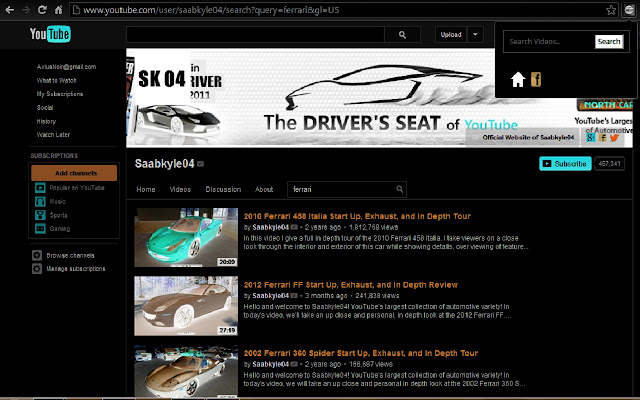The image size is (640, 400).
Task: Click the Search Videos field in popup
Action: coord(549,41)
